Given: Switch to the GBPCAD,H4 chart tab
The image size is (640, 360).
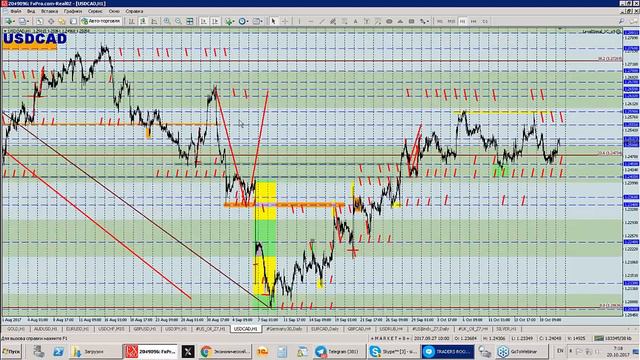Looking at the screenshot, I should [359, 329].
